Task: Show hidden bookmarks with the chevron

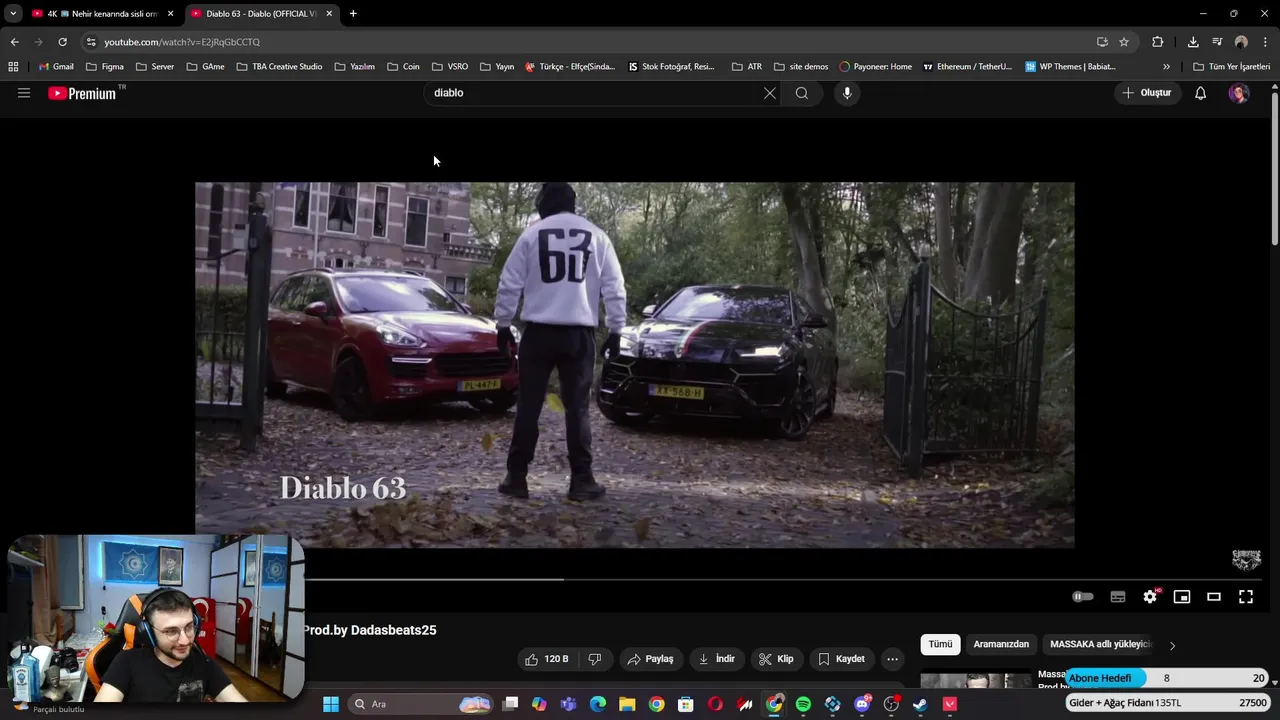Action: pos(1166,67)
